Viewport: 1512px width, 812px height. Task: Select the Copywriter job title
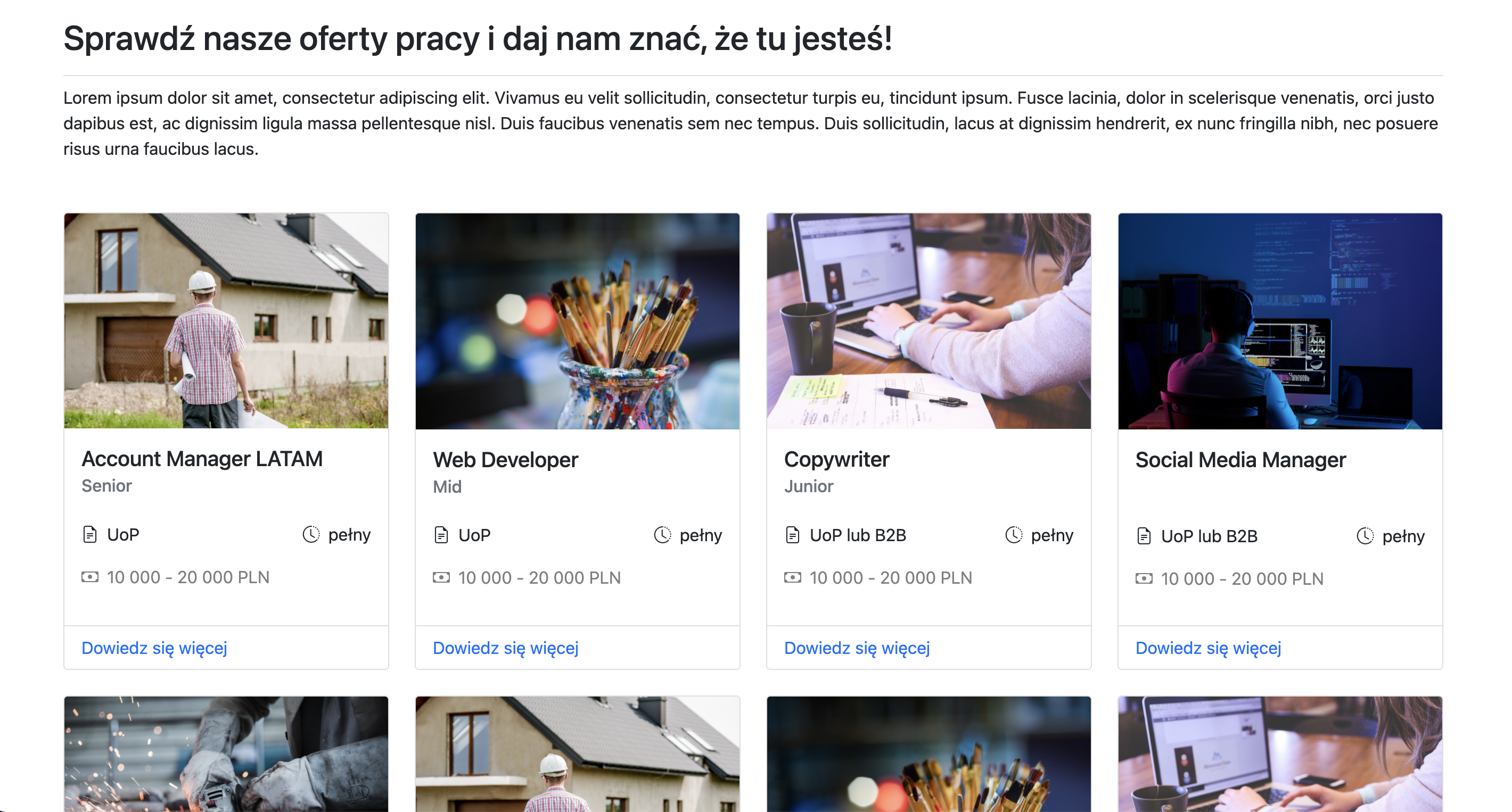[837, 459]
